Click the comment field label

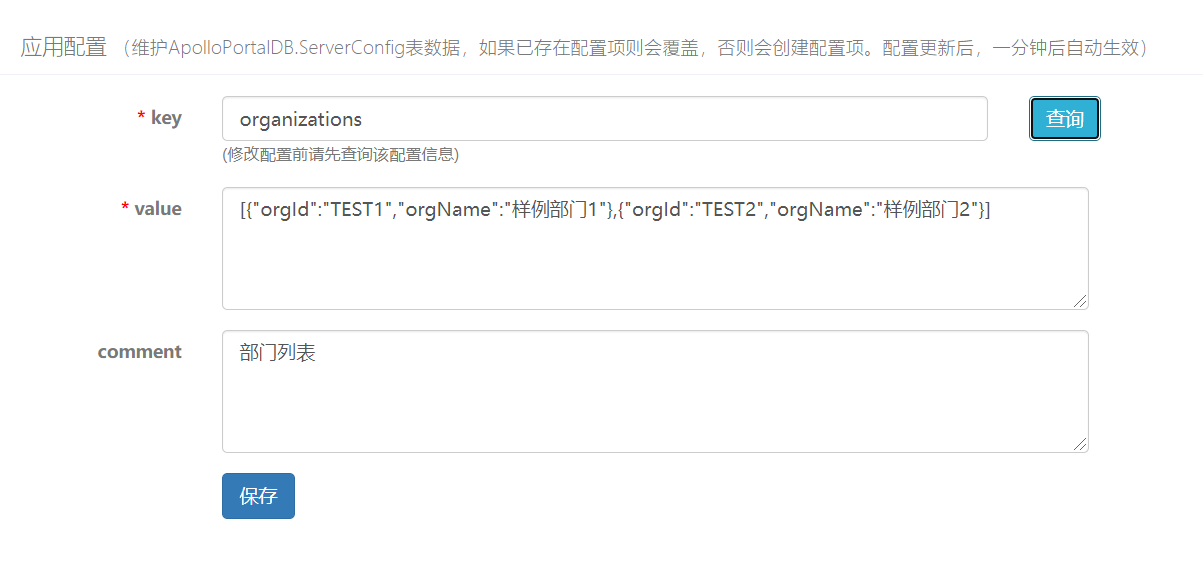140,352
